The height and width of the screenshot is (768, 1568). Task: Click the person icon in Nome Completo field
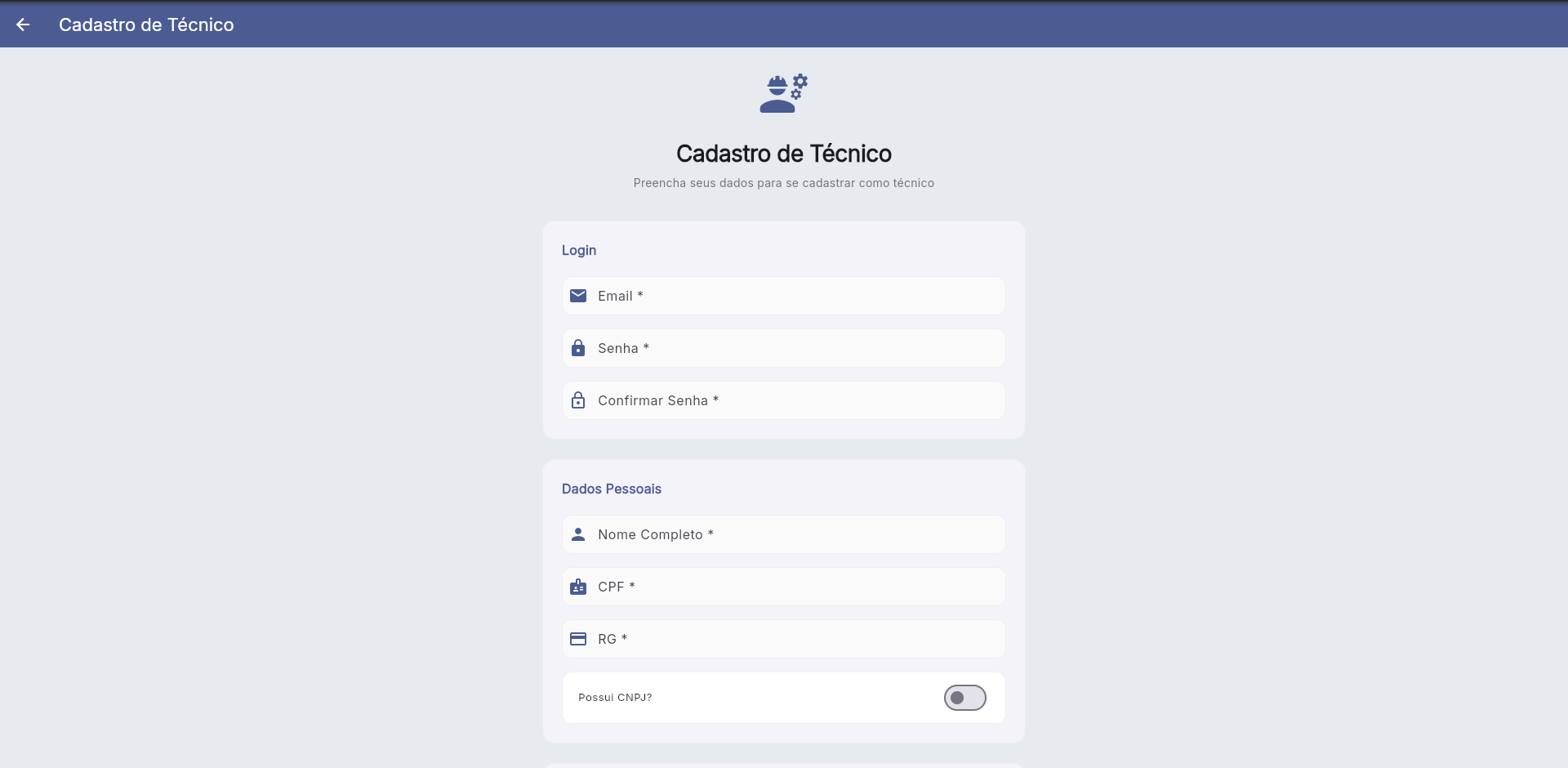click(578, 534)
